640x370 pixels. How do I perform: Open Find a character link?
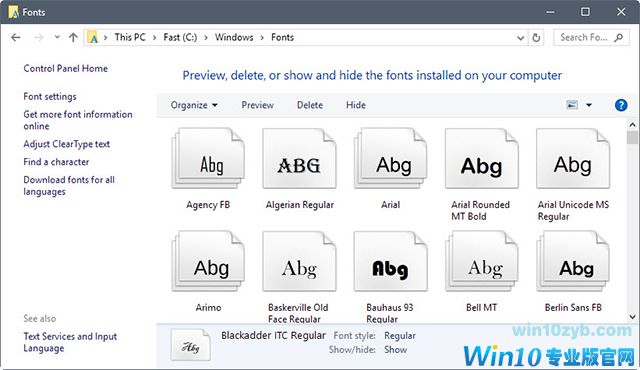[x=56, y=162]
